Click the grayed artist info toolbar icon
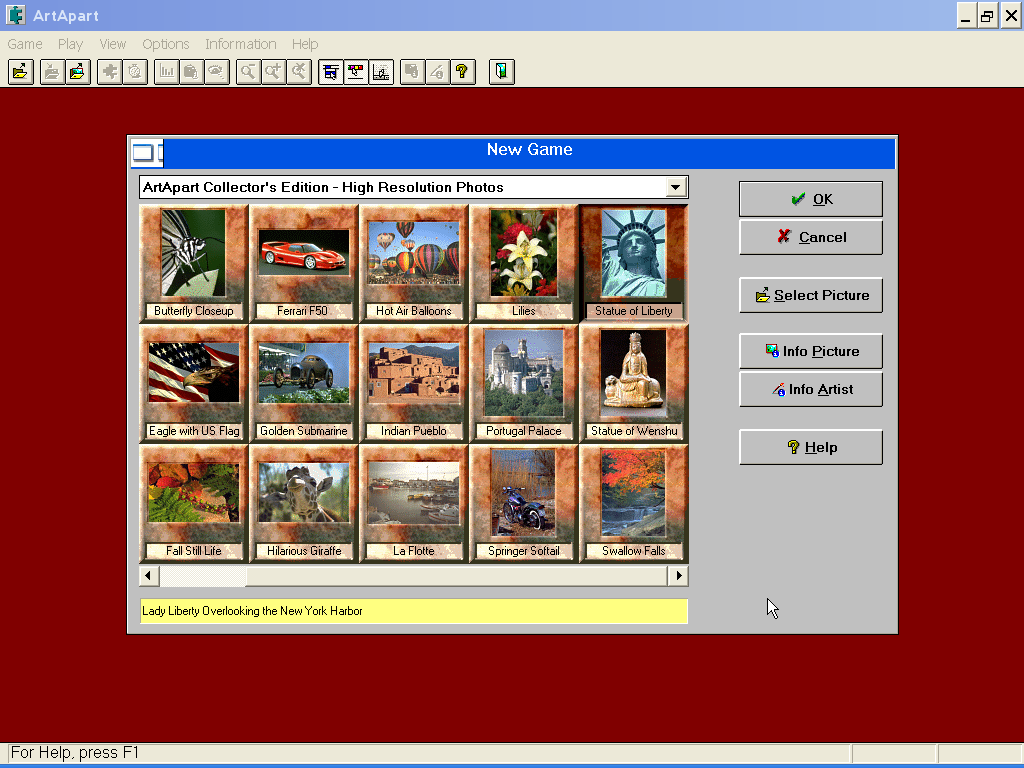This screenshot has width=1024, height=768. pos(437,71)
